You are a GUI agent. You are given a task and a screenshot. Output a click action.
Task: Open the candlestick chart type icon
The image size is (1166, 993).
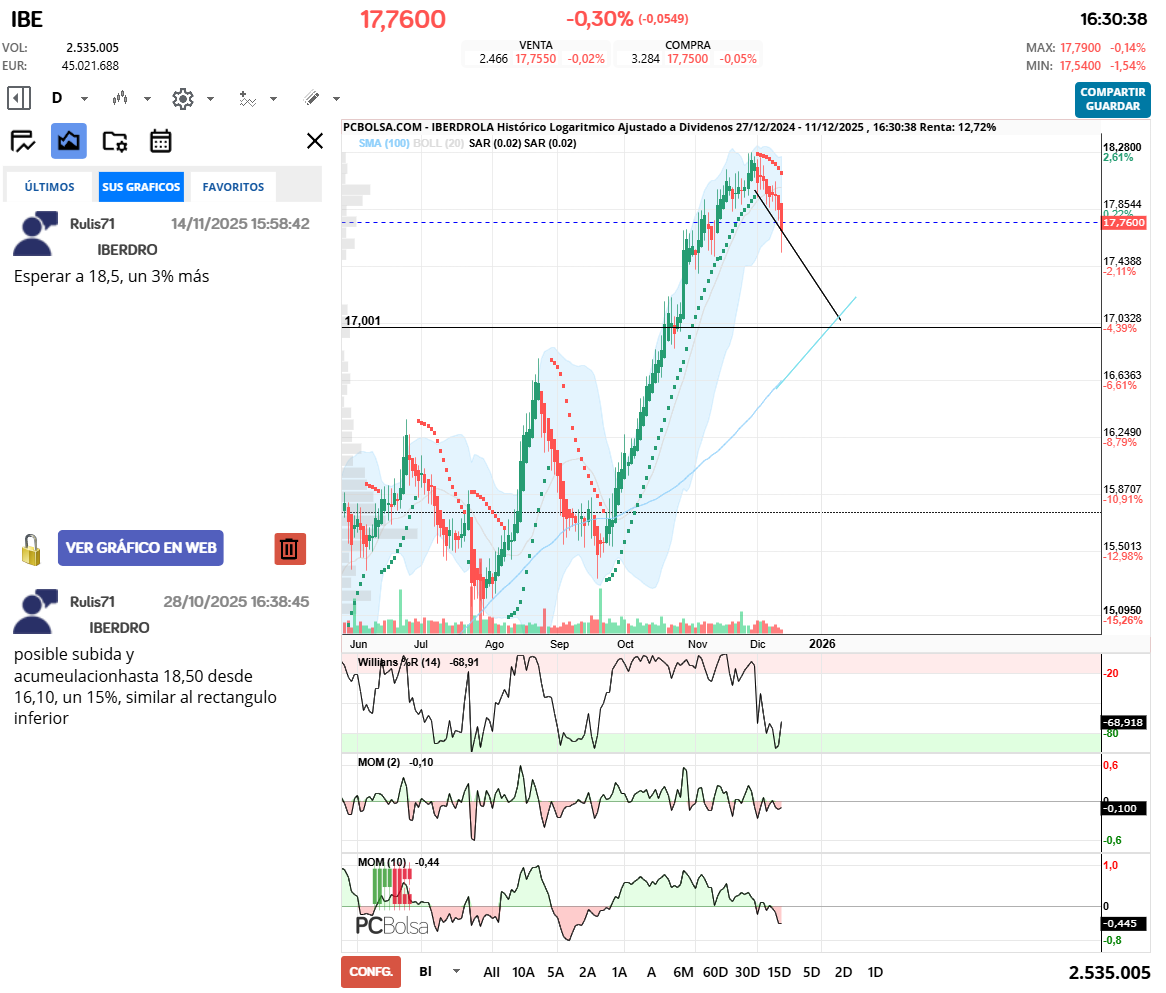pos(121,98)
